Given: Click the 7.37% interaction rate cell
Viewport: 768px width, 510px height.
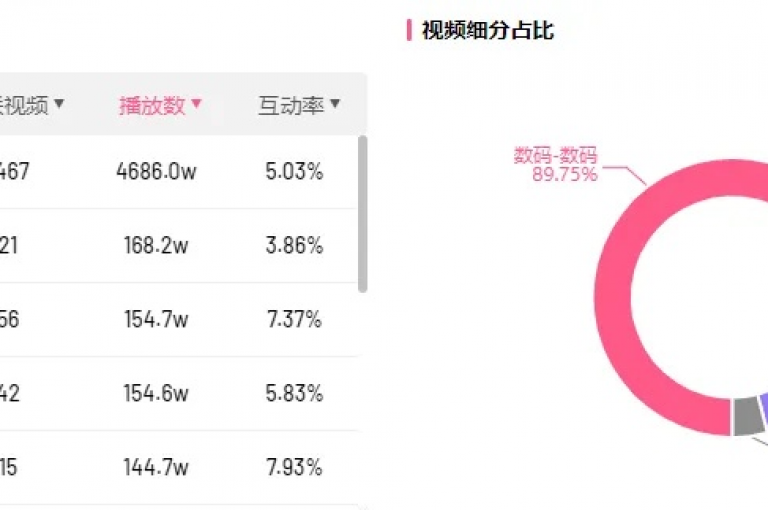Looking at the screenshot, I should 294,319.
